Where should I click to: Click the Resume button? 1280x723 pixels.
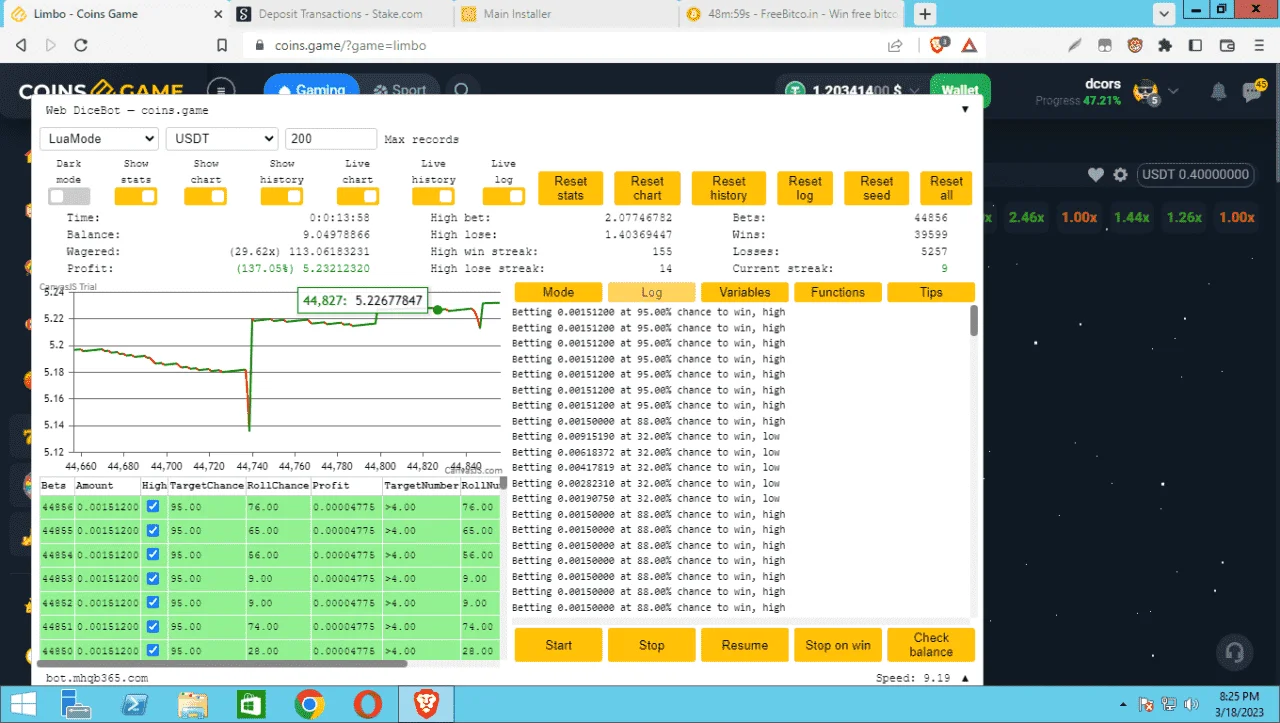744,645
